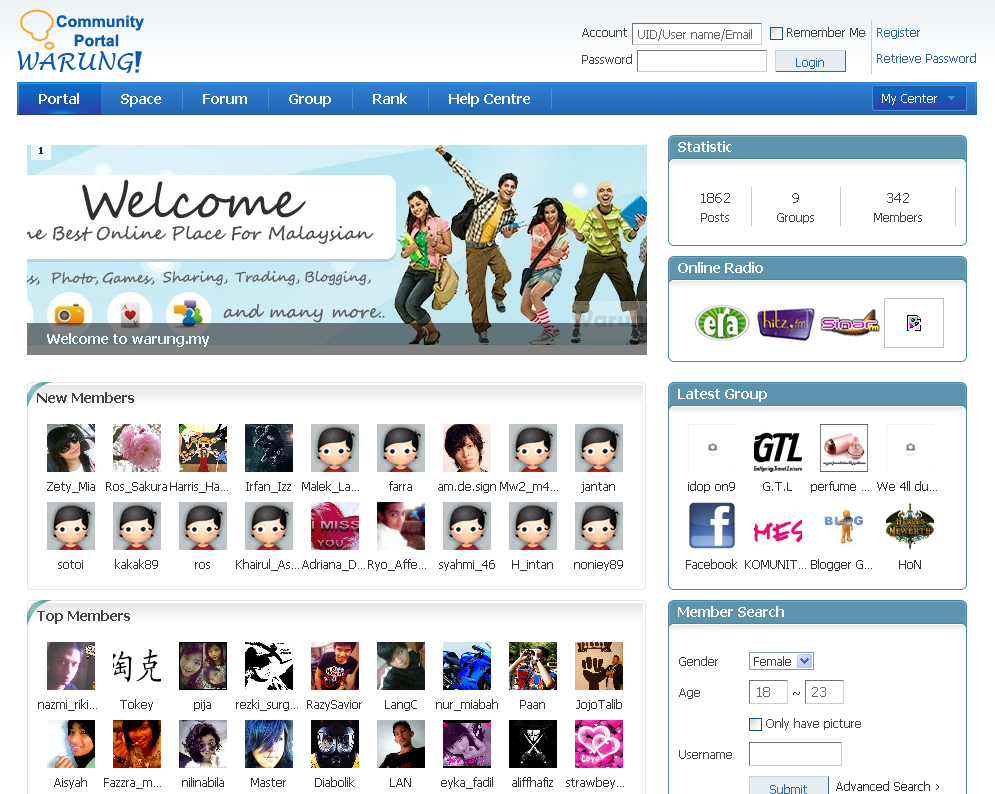995x794 pixels.
Task: Open the perfume group thumbnail
Action: point(843,448)
